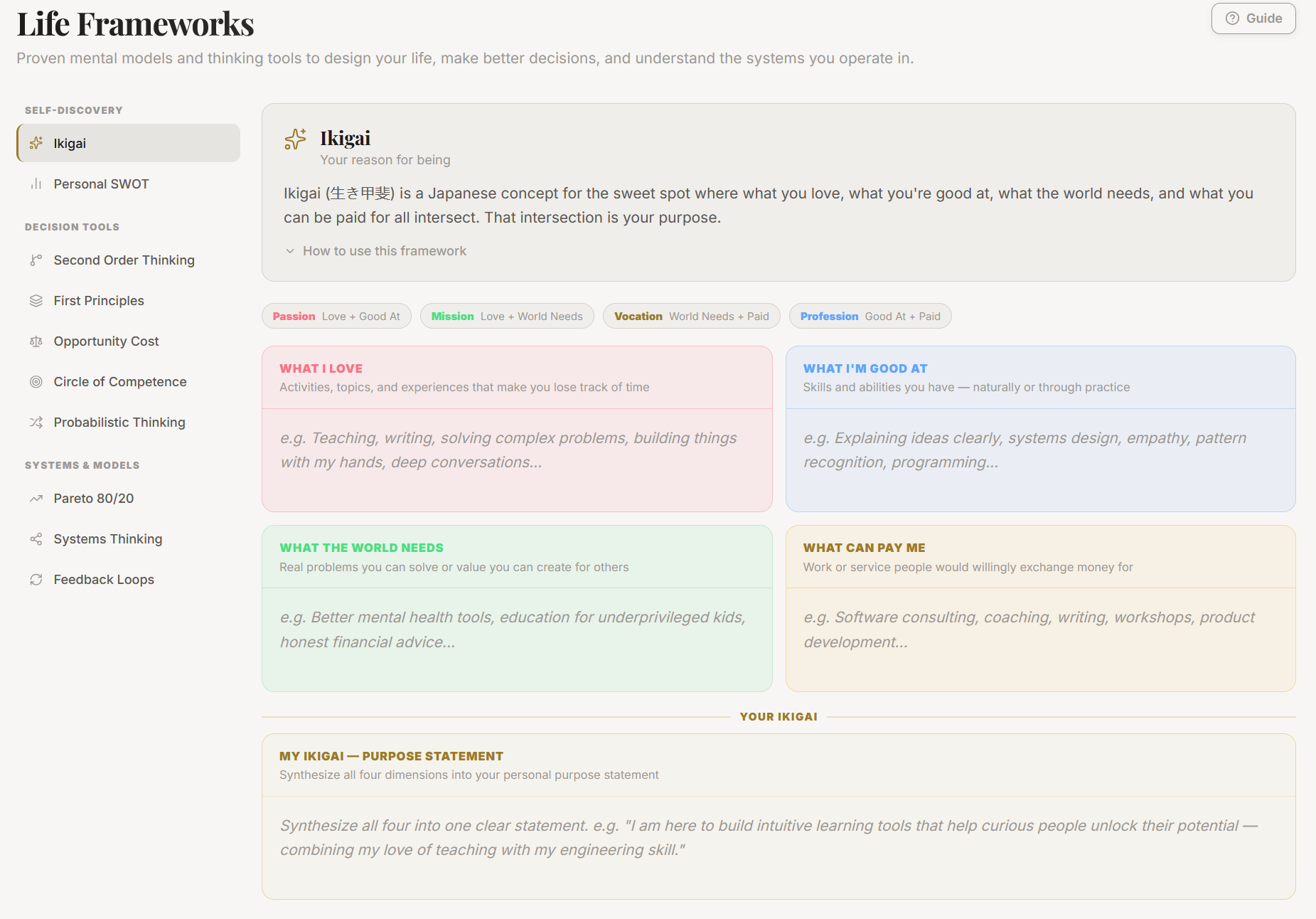Click the question mark icon in Guide button
Screen dimensions: 1316x919
[1232, 18]
